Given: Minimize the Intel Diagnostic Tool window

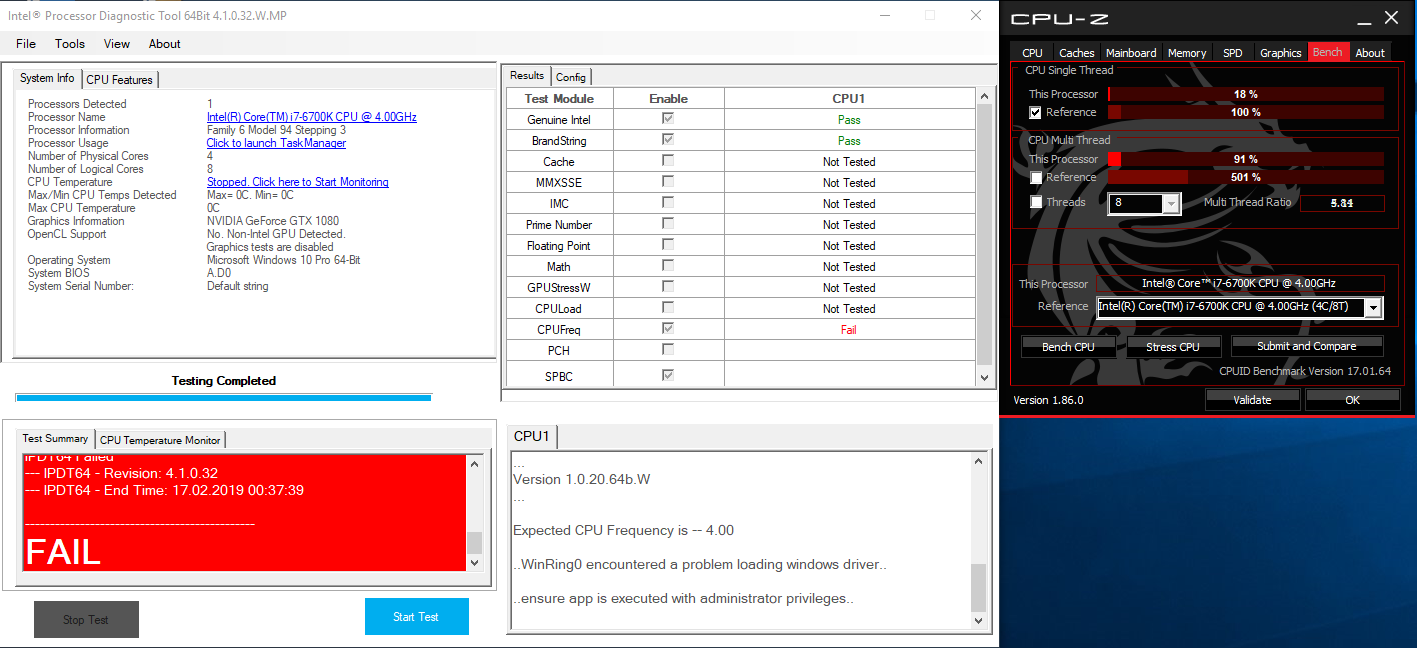Looking at the screenshot, I should pyautogui.click(x=885, y=15).
